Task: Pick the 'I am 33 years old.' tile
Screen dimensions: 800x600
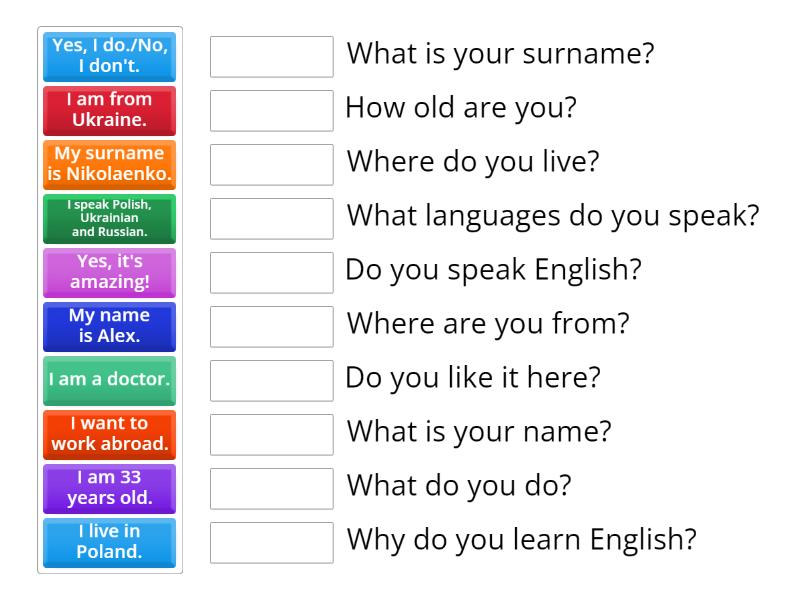Action: pyautogui.click(x=110, y=489)
